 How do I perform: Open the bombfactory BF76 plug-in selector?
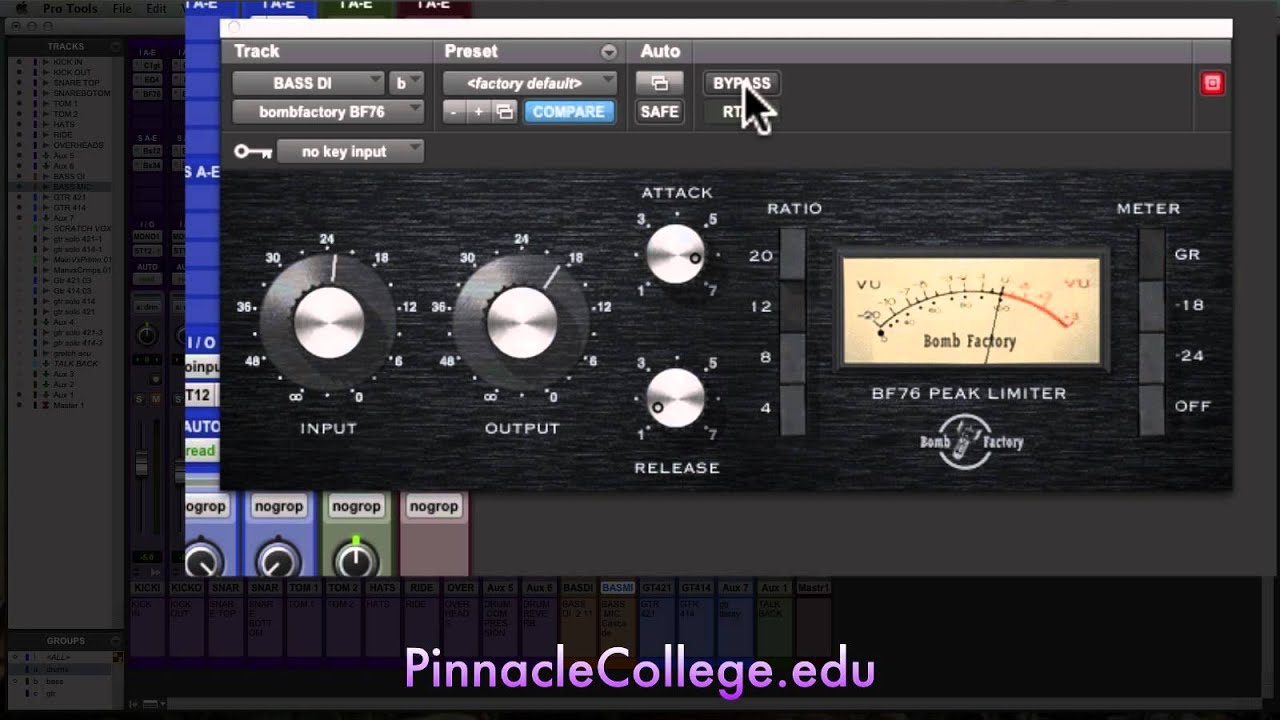click(x=328, y=112)
